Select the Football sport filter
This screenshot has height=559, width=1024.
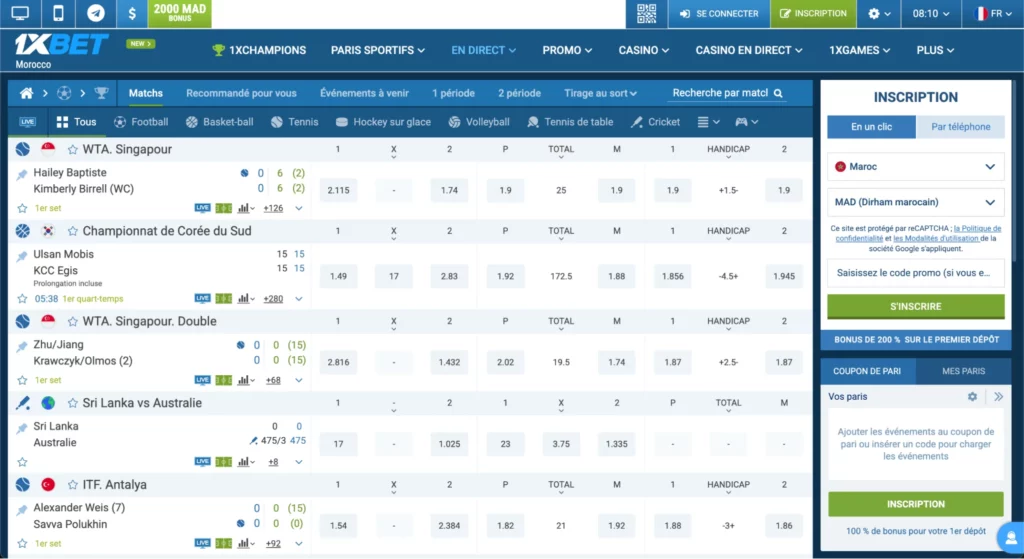pos(141,122)
